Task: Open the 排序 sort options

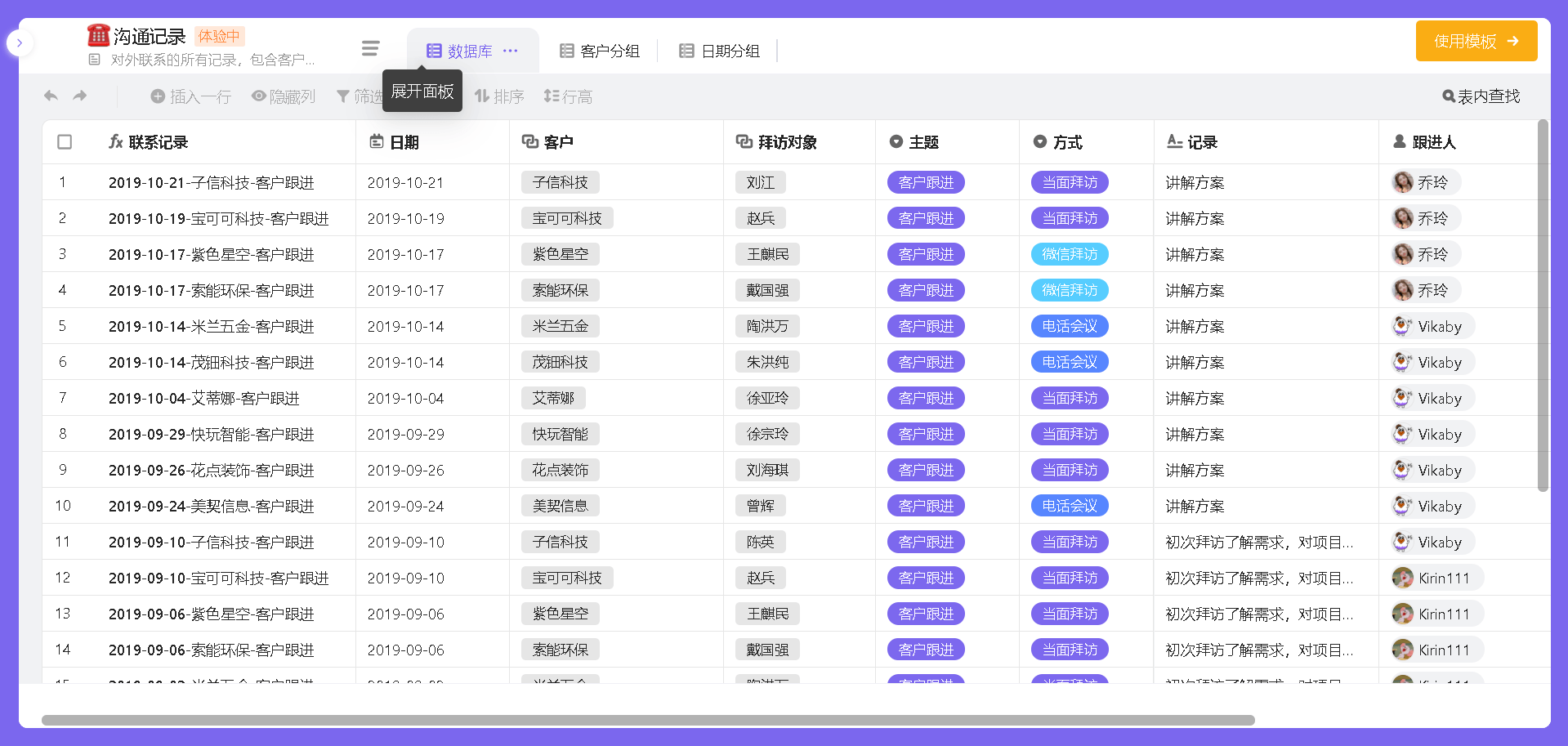Action: [499, 96]
